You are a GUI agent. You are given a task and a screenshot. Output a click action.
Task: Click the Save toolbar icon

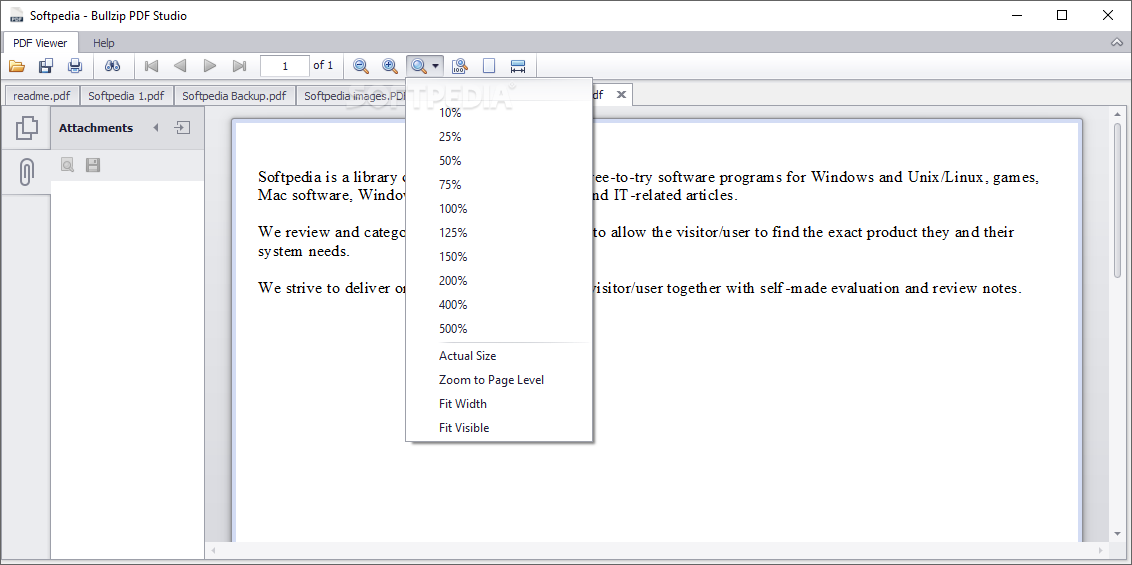tap(45, 66)
